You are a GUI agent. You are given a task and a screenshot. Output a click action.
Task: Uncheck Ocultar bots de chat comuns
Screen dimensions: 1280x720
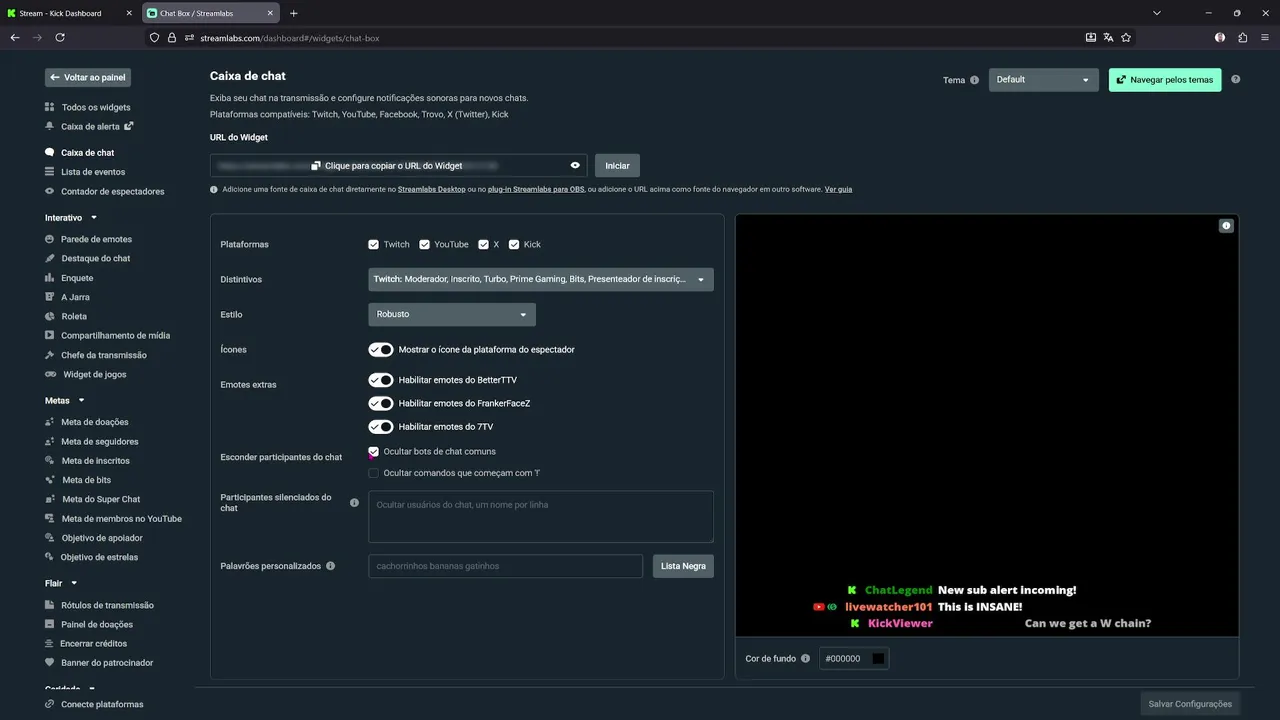point(373,452)
